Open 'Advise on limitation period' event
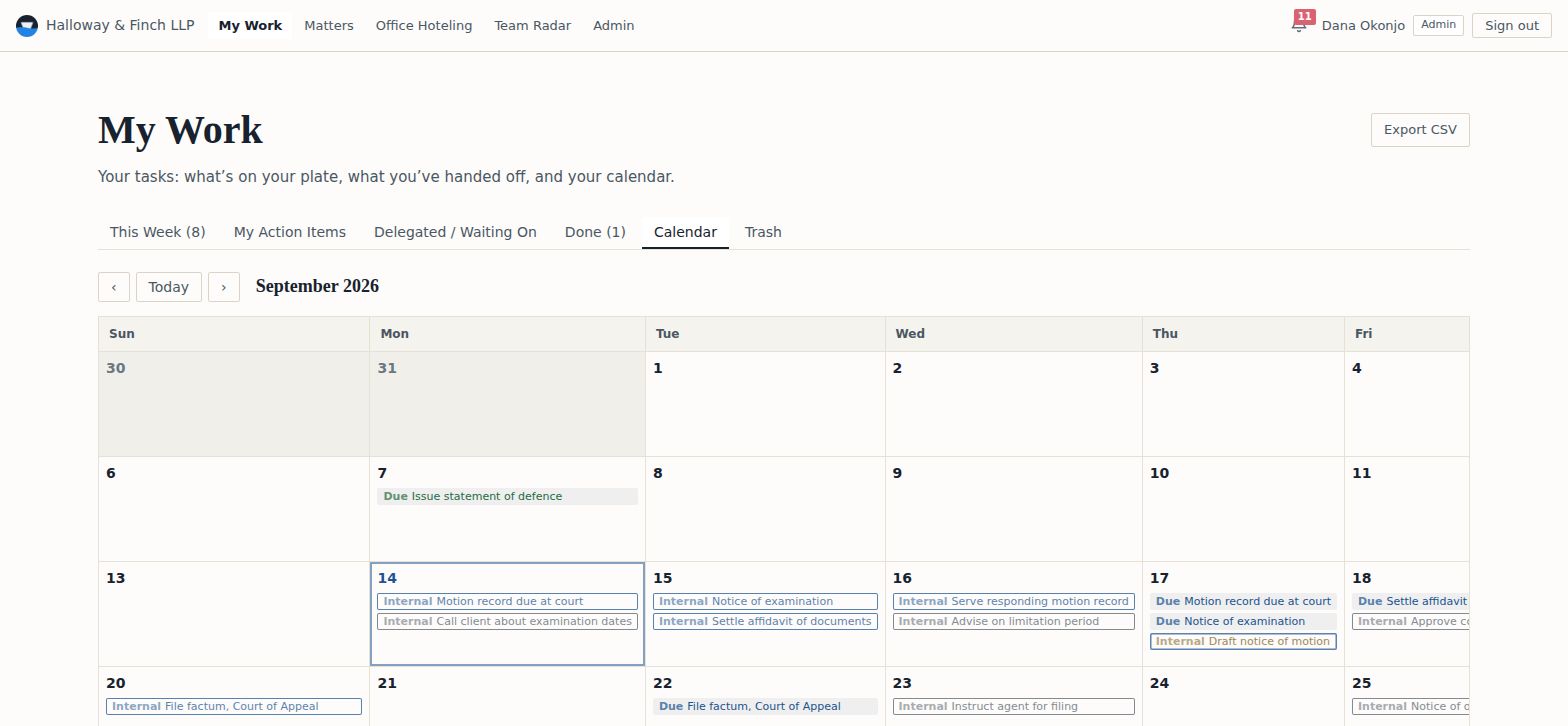 pyautogui.click(x=1014, y=621)
